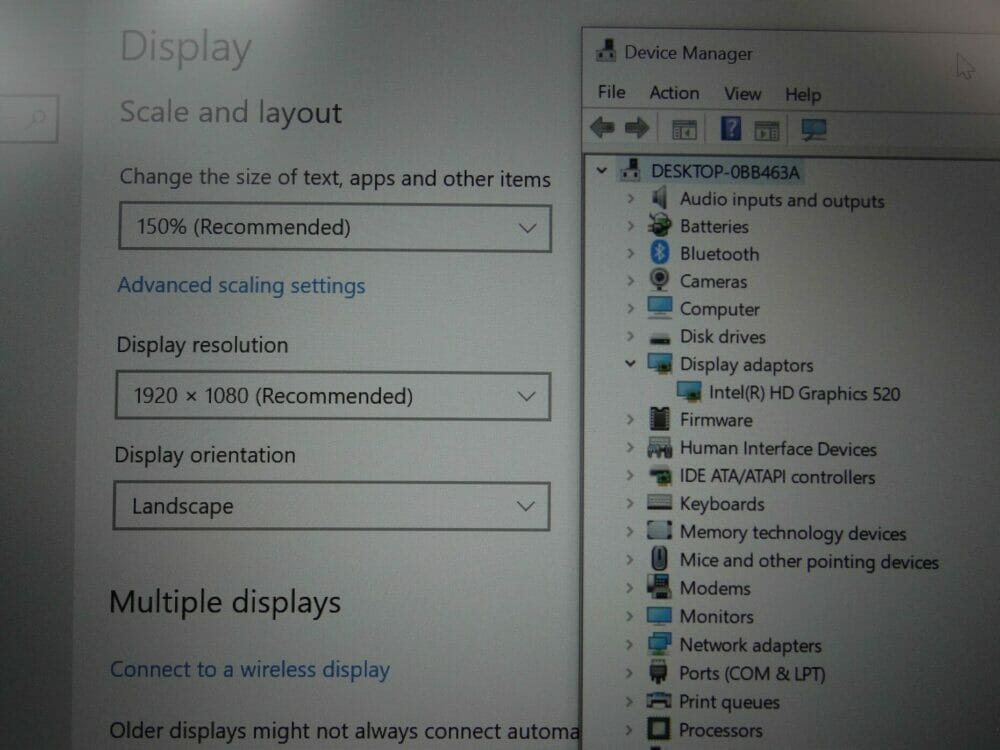Click the Network adapters icon
1000x750 pixels.
tap(659, 643)
